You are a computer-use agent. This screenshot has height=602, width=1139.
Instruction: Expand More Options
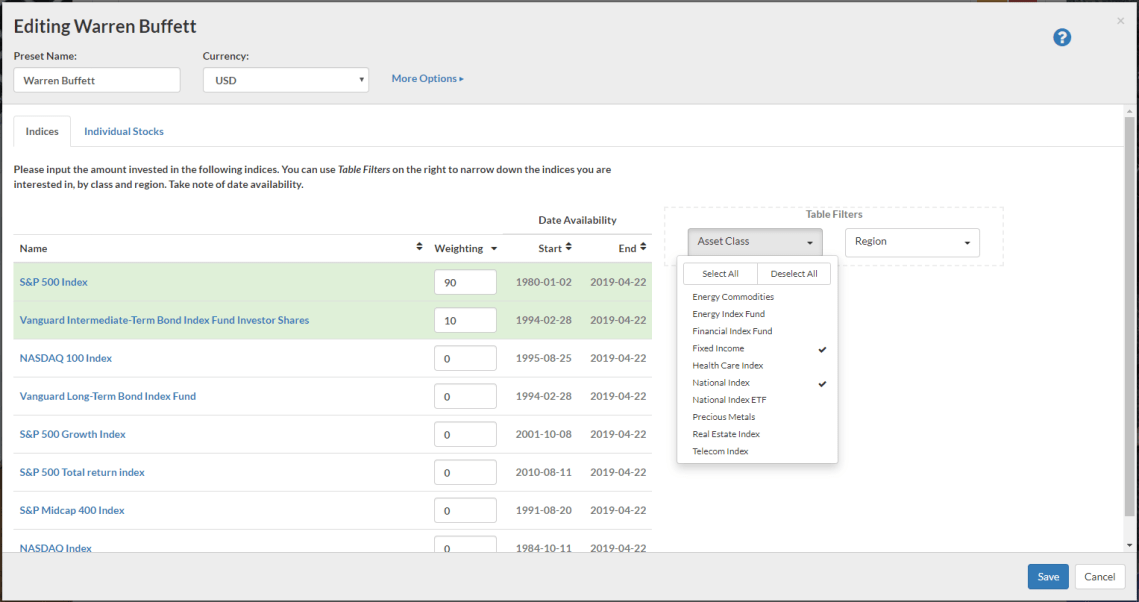[x=427, y=79]
